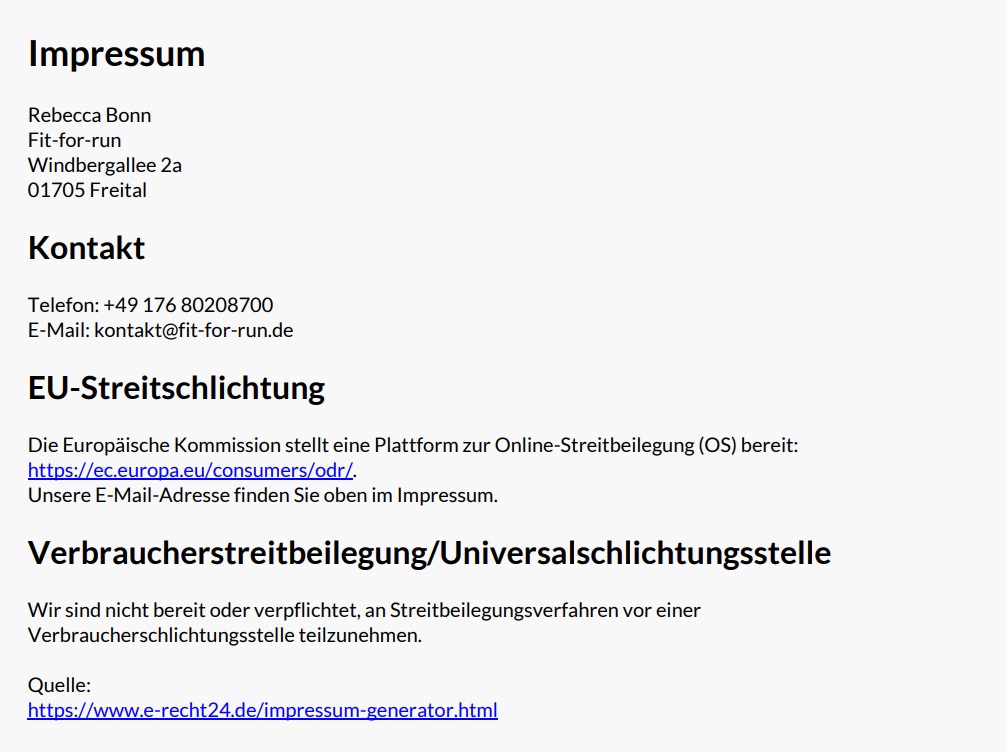Click the postal line 01705 Freital
The width and height of the screenshot is (1007, 752).
click(87, 190)
